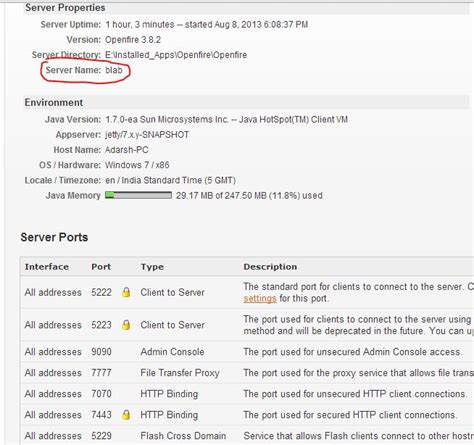This screenshot has height=445, width=474.
Task: Click the lock icon for port 5222
Action: click(x=126, y=292)
